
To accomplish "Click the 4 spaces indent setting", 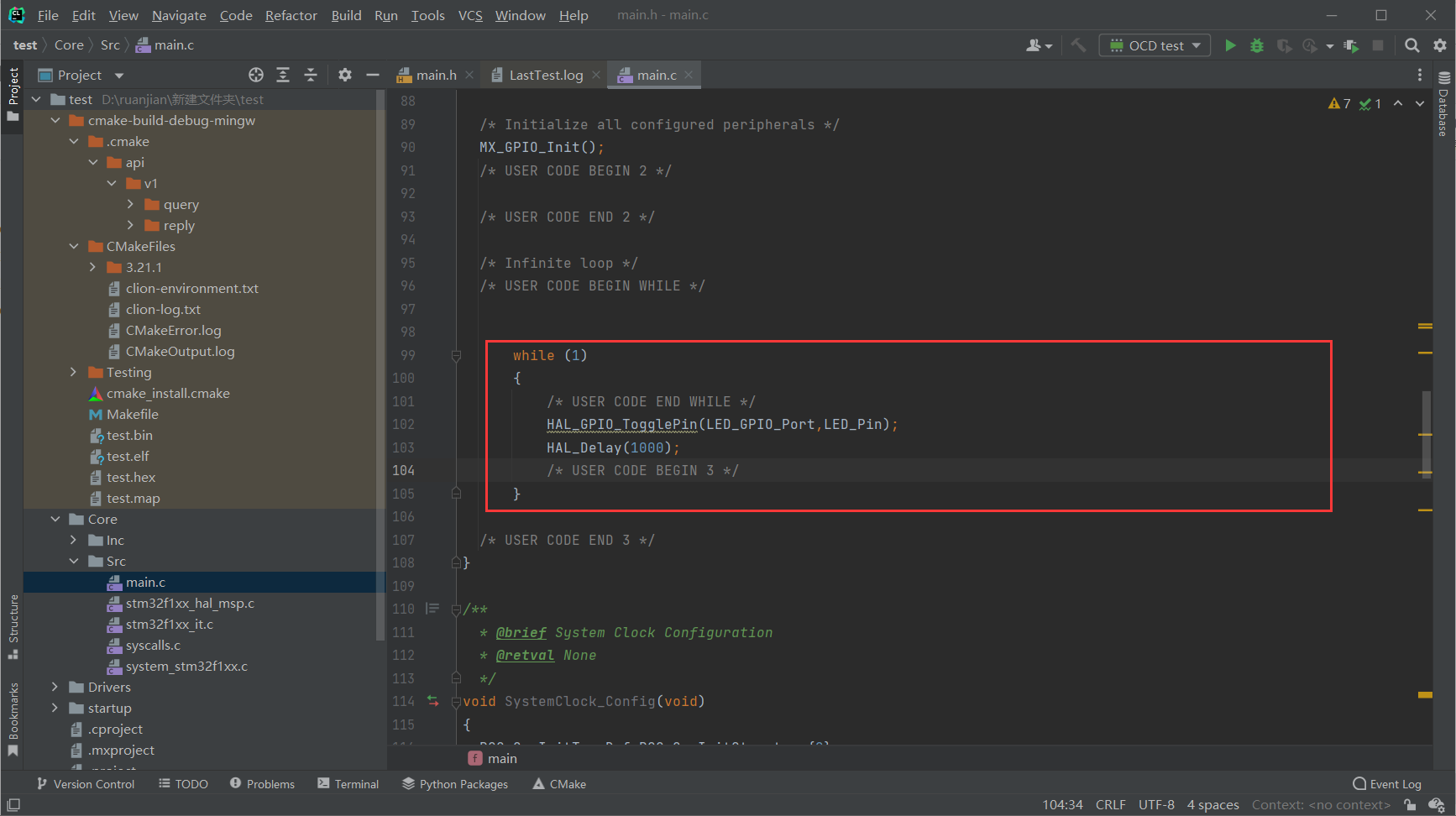I will tap(1212, 804).
